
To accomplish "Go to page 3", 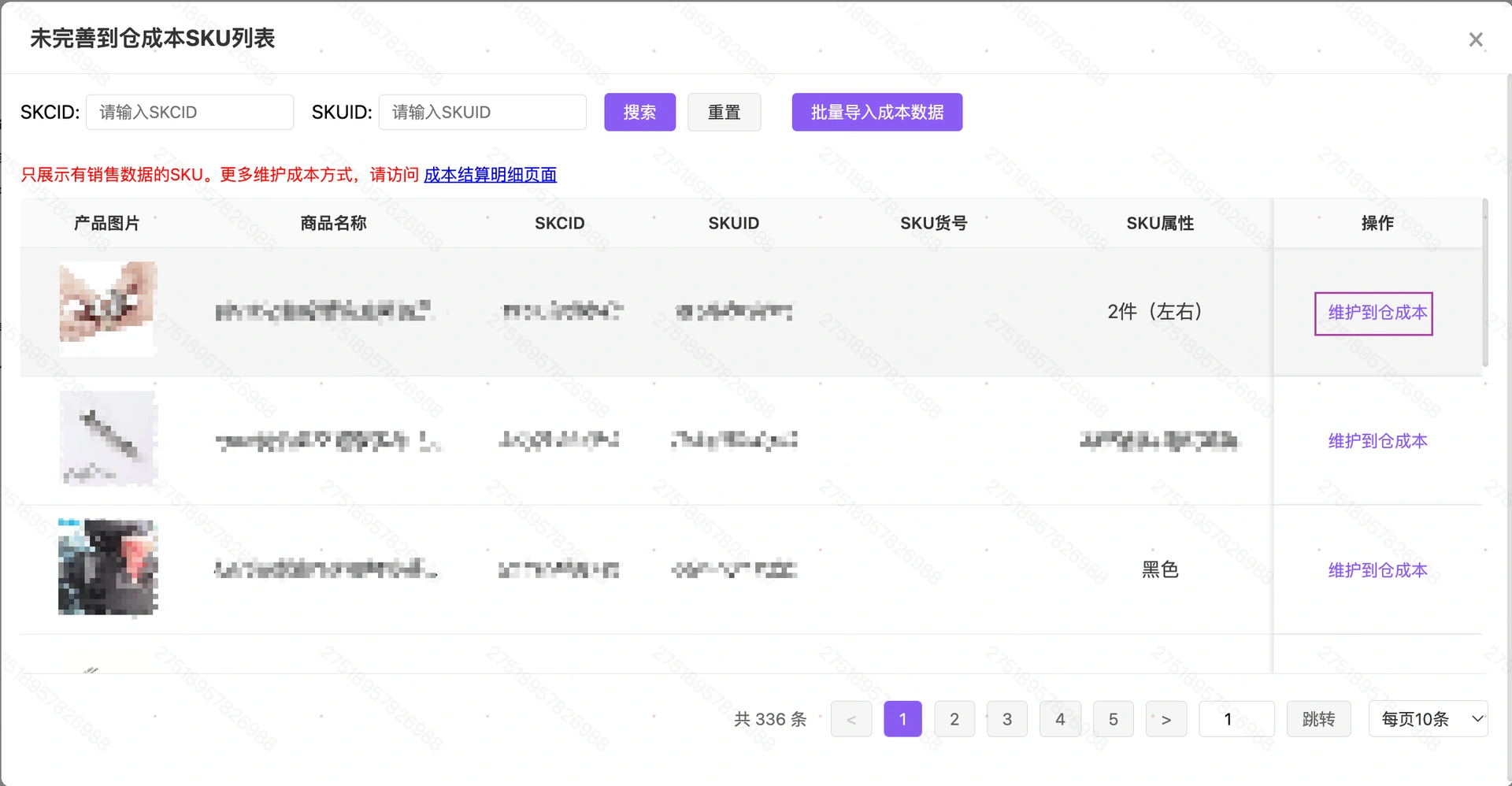I will [x=1007, y=719].
